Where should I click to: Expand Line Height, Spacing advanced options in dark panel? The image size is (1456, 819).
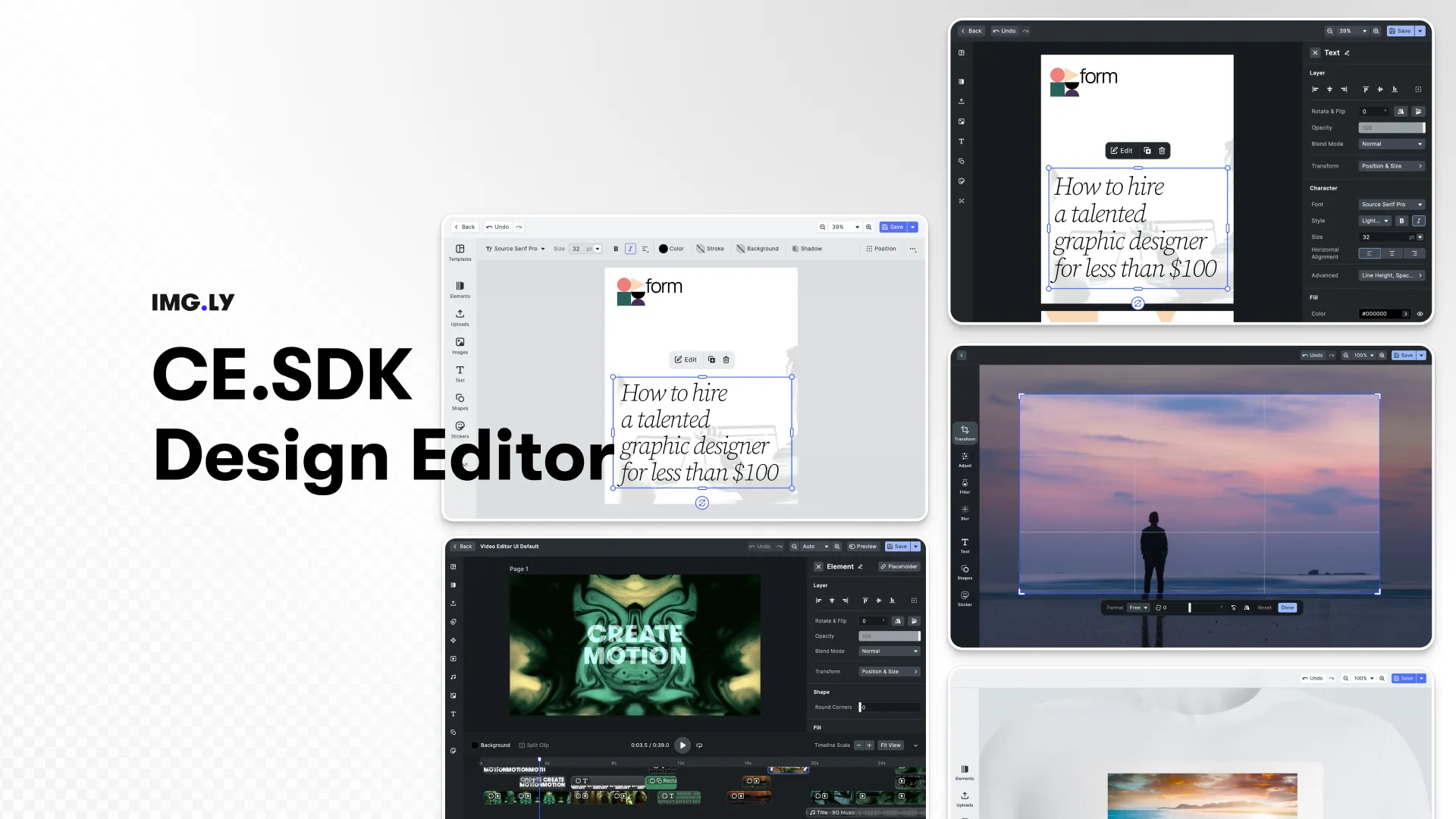click(1392, 275)
